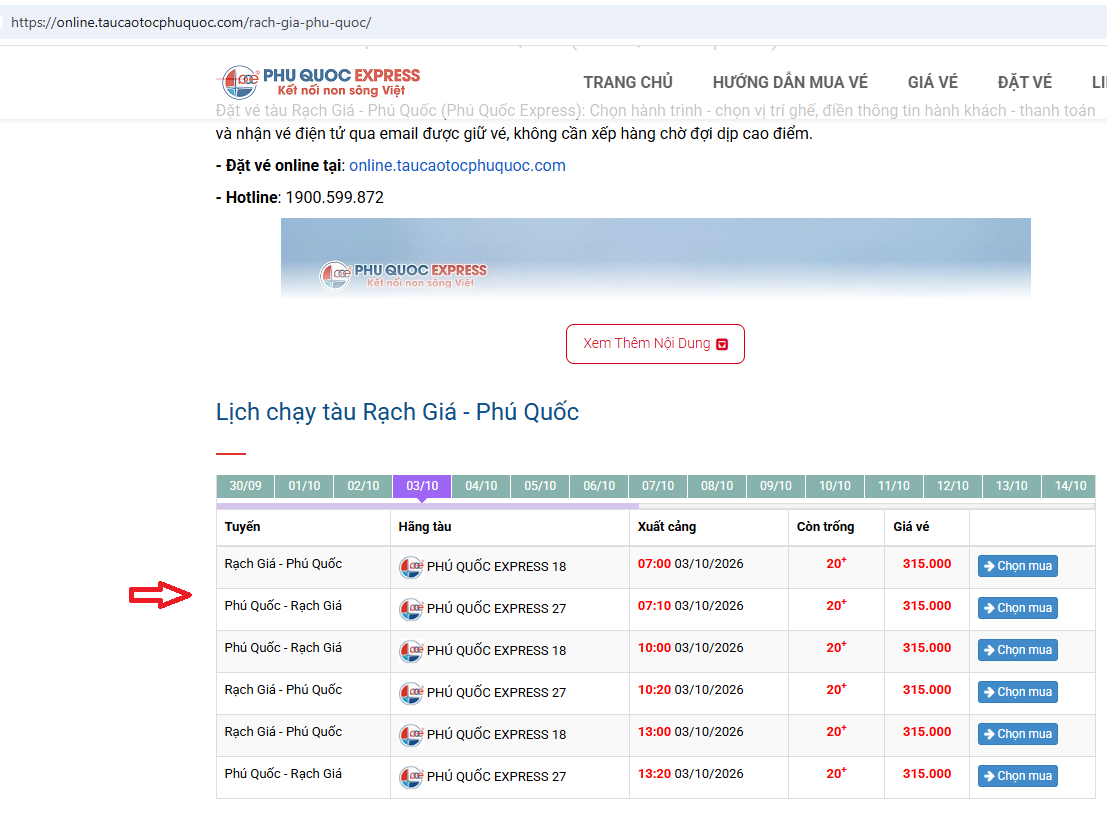Switch to the 04/10 date tab

point(481,486)
